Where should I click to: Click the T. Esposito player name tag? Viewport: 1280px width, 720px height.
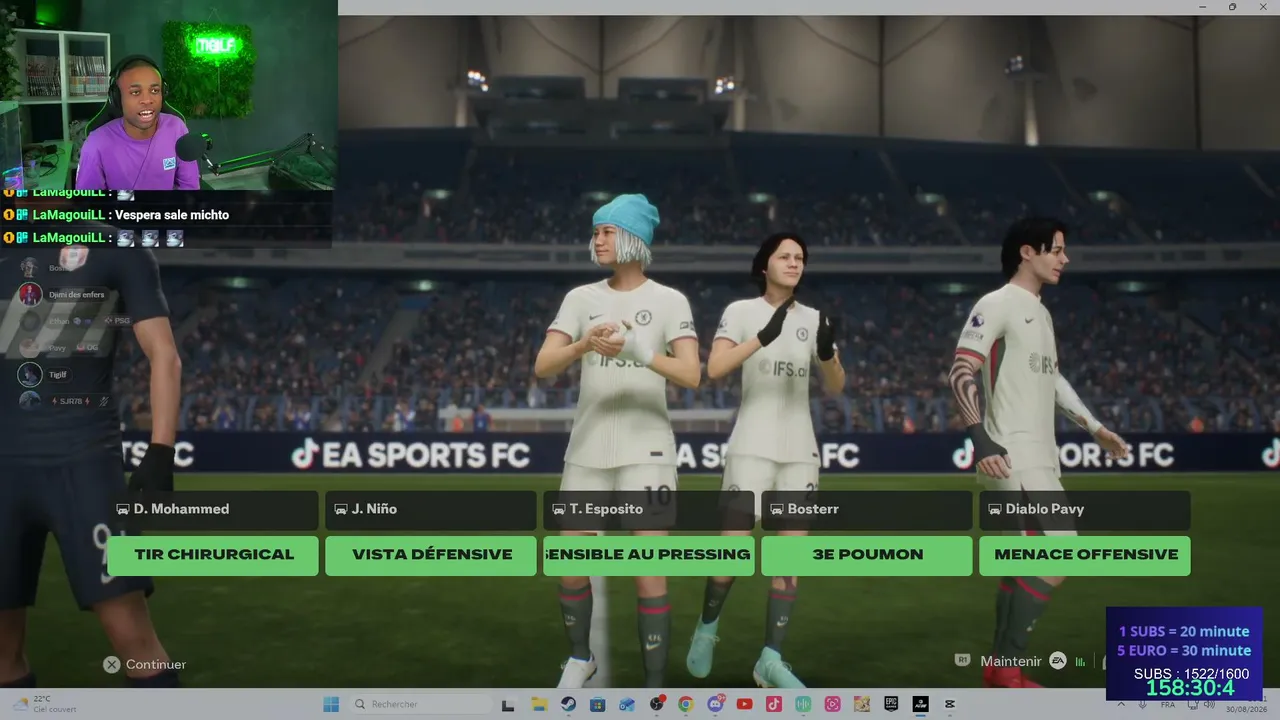(x=649, y=510)
